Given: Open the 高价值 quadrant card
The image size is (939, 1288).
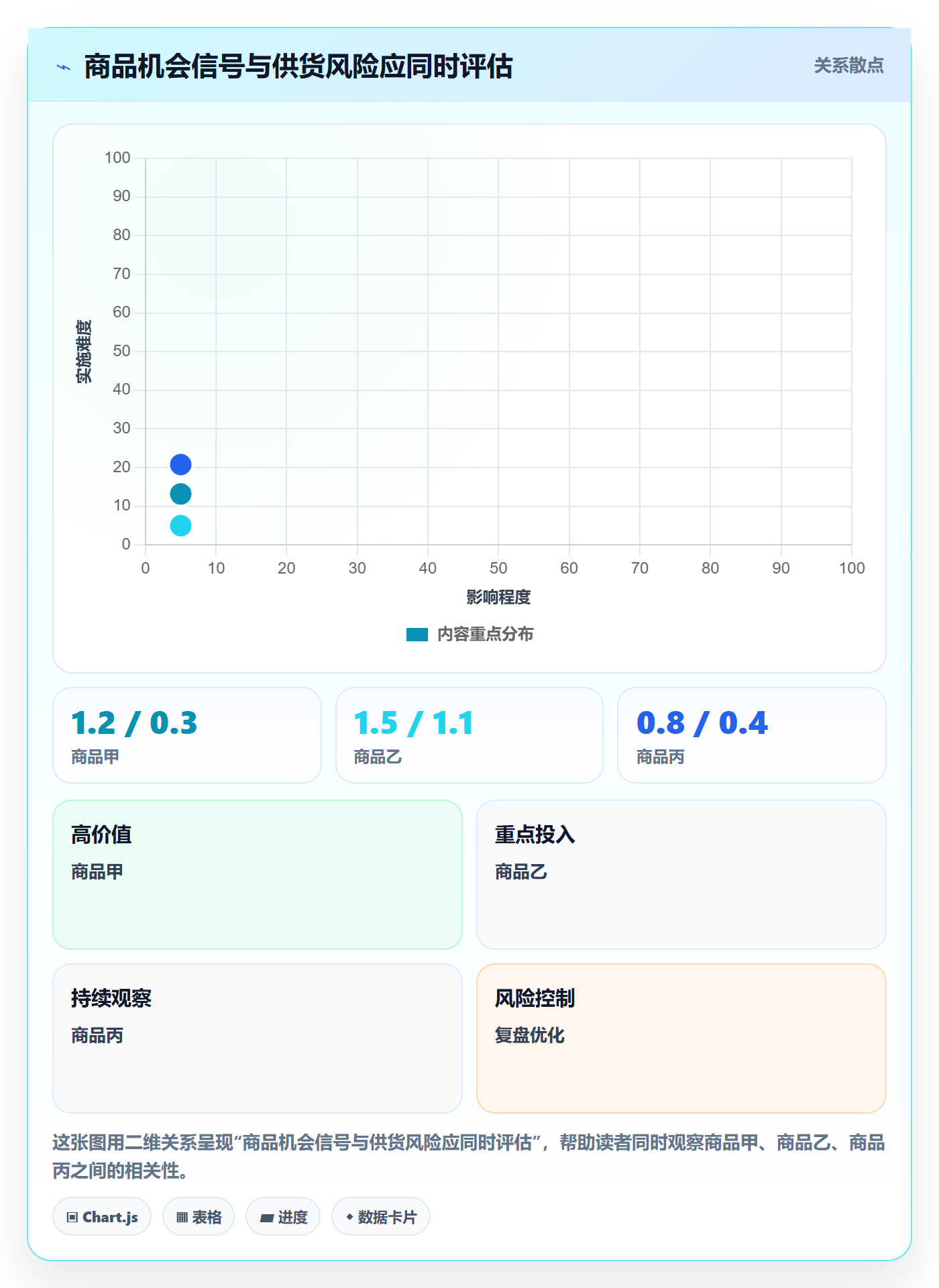Looking at the screenshot, I should coord(258,875).
